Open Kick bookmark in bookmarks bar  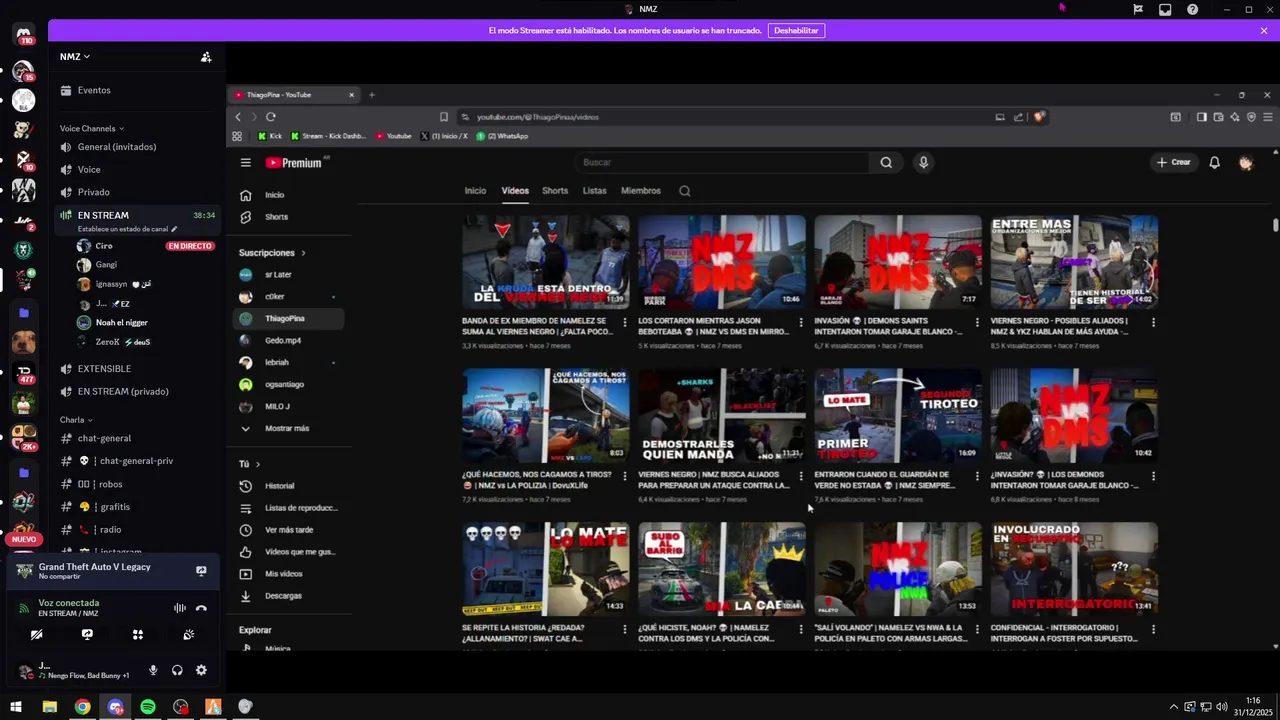coord(270,136)
